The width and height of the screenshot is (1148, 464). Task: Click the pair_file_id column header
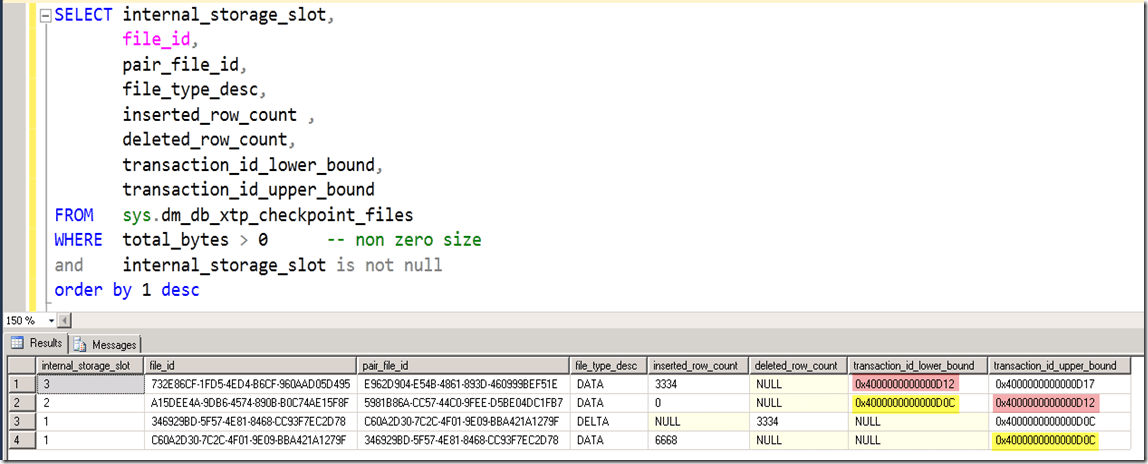463,365
